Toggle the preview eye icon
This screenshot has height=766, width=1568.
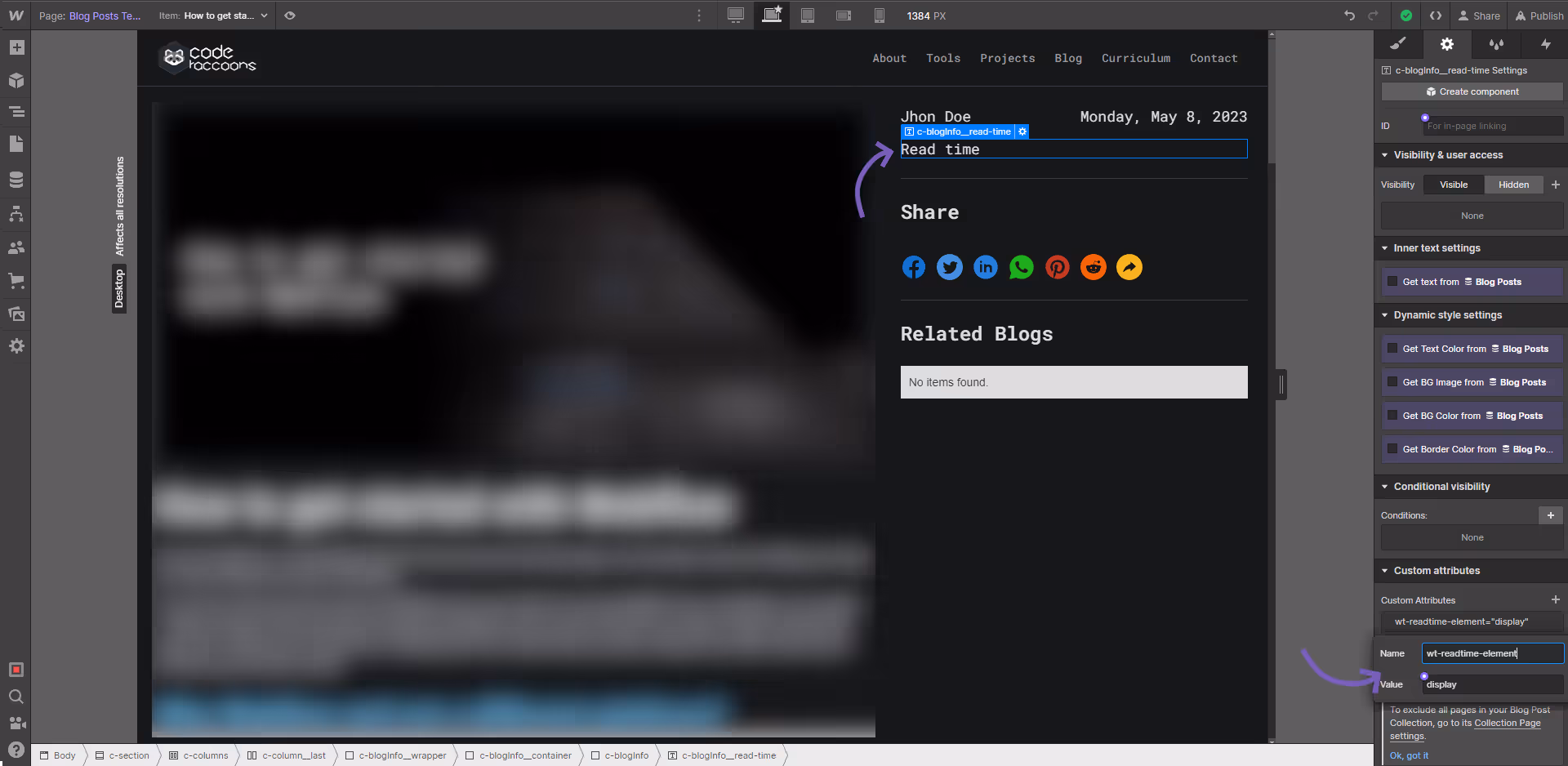290,16
